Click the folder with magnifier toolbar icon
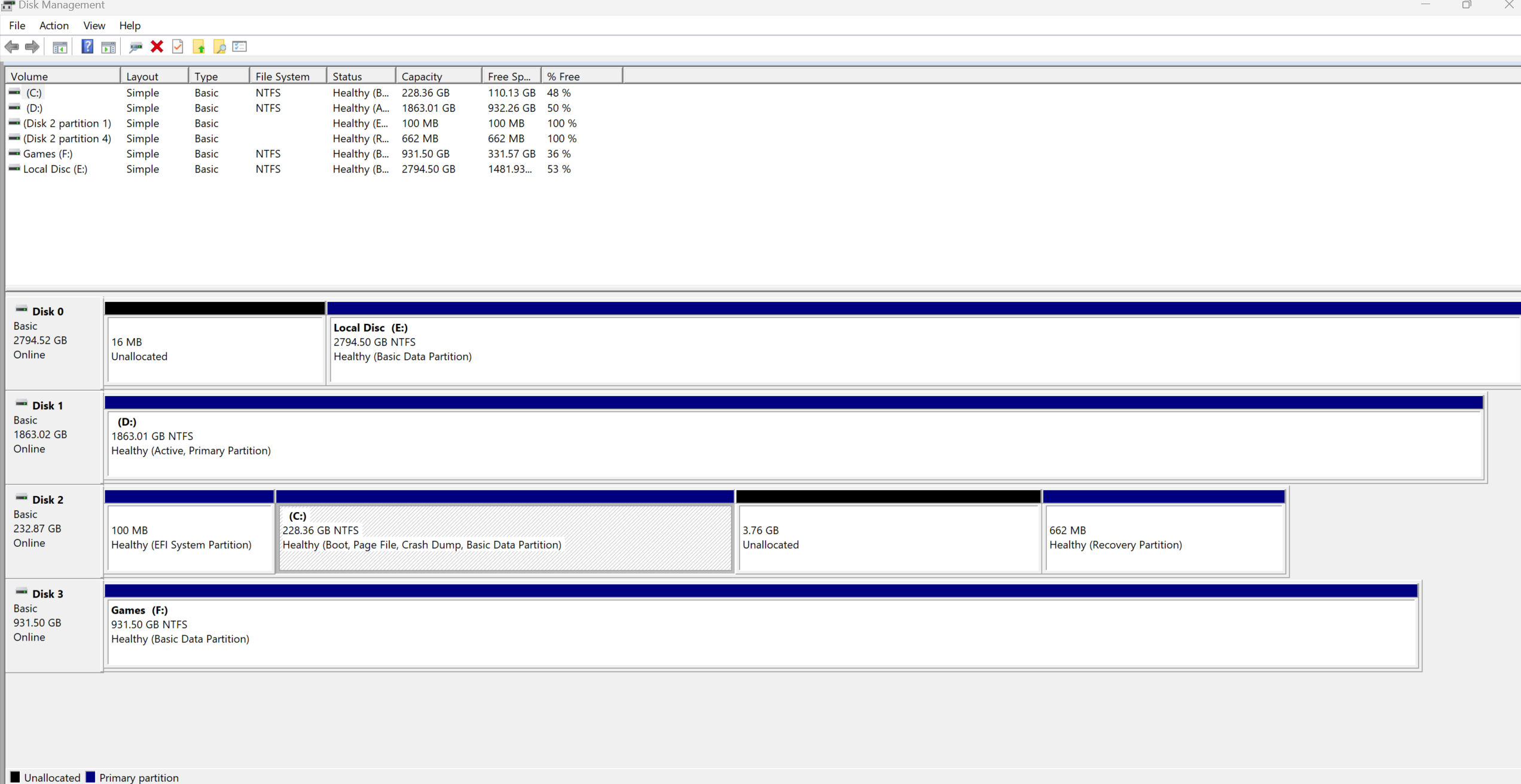This screenshot has width=1521, height=784. tap(219, 47)
